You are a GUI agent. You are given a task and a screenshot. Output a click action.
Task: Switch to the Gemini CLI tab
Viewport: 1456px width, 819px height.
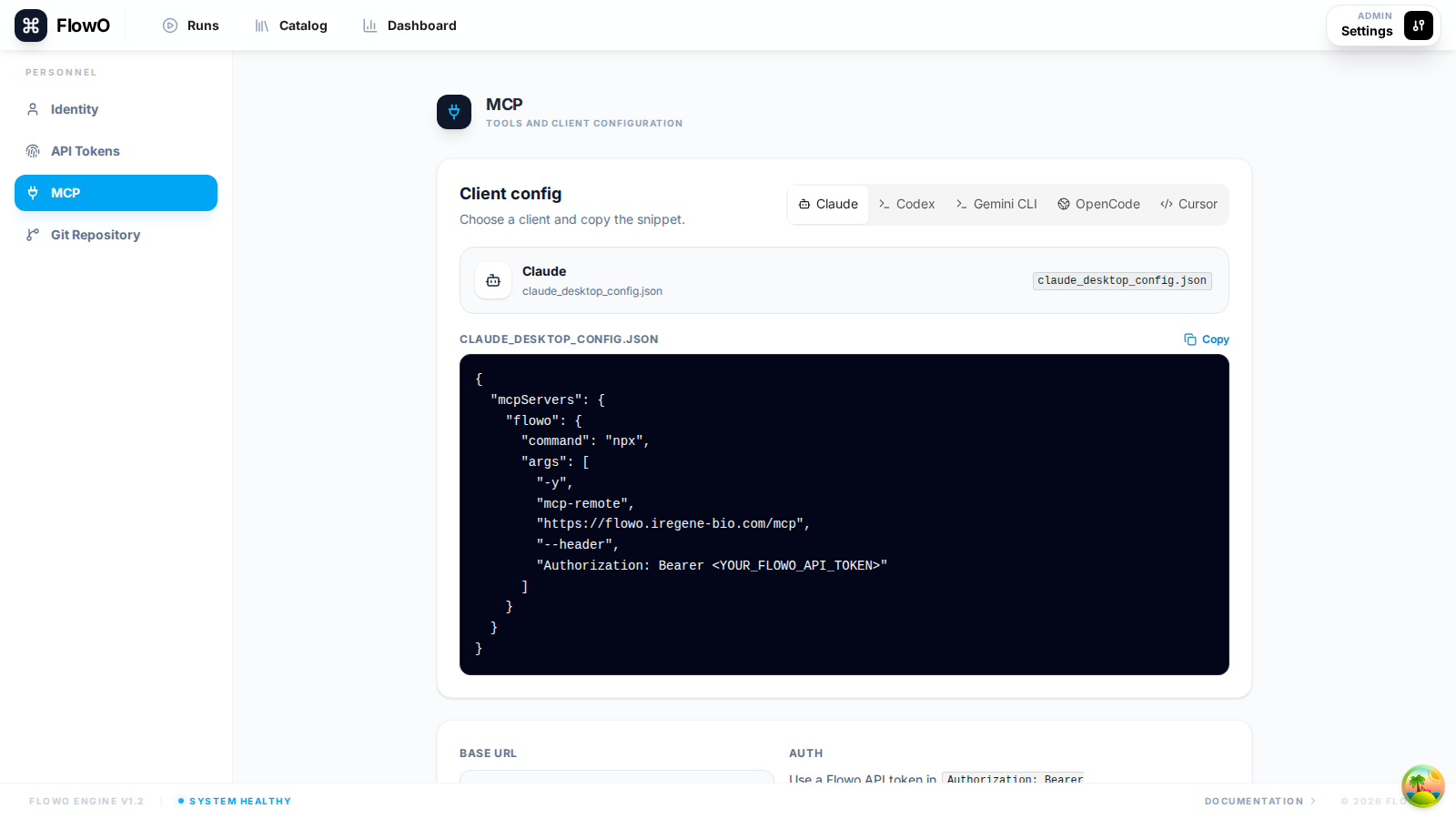[996, 204]
